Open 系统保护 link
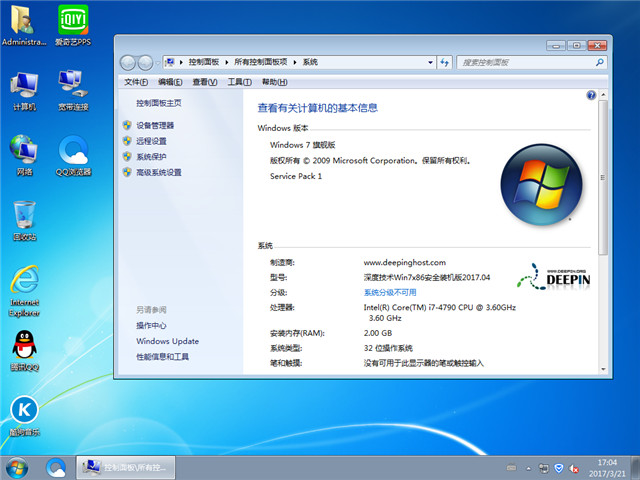 [151, 156]
